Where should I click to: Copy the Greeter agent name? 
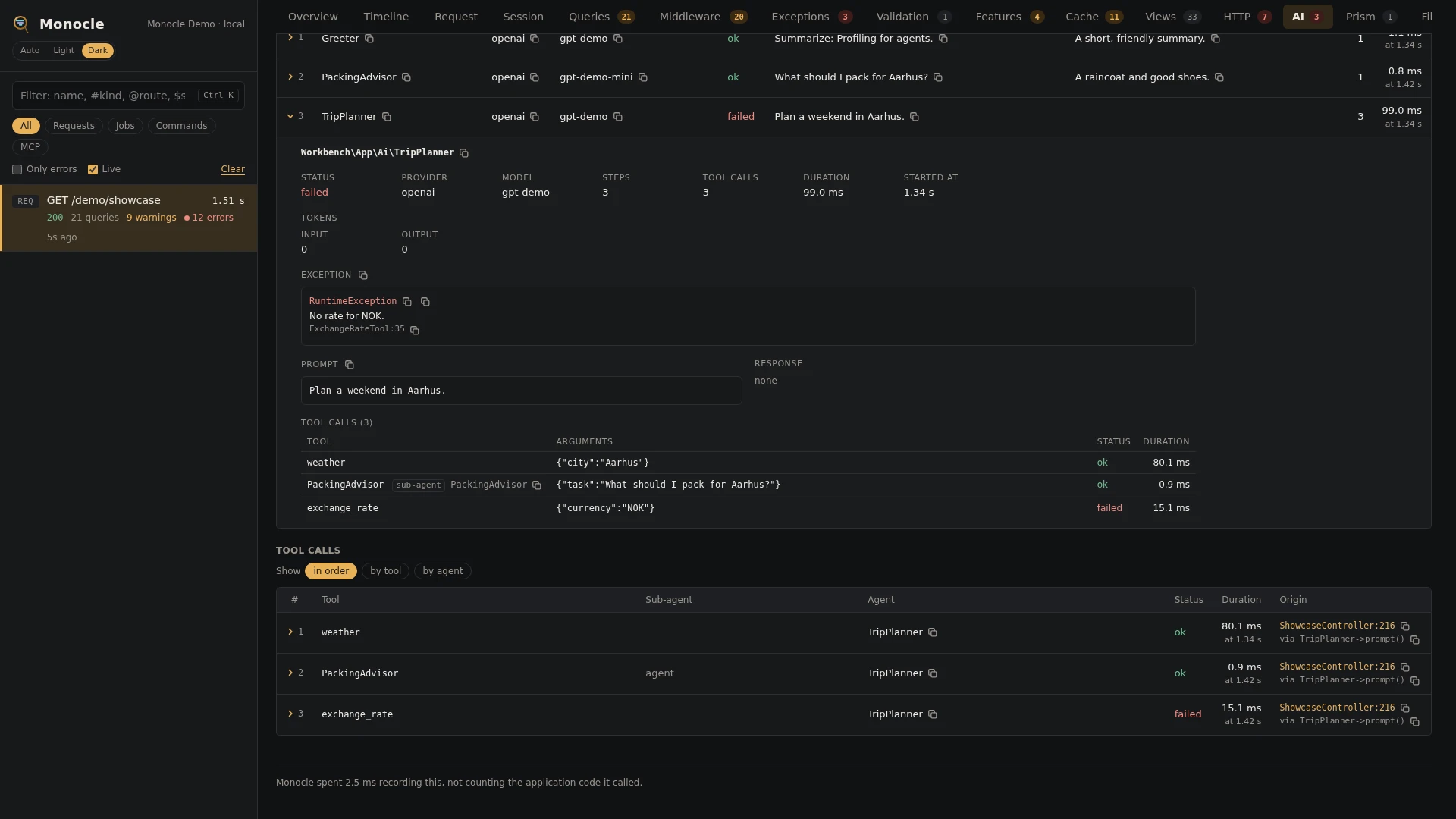point(369,39)
